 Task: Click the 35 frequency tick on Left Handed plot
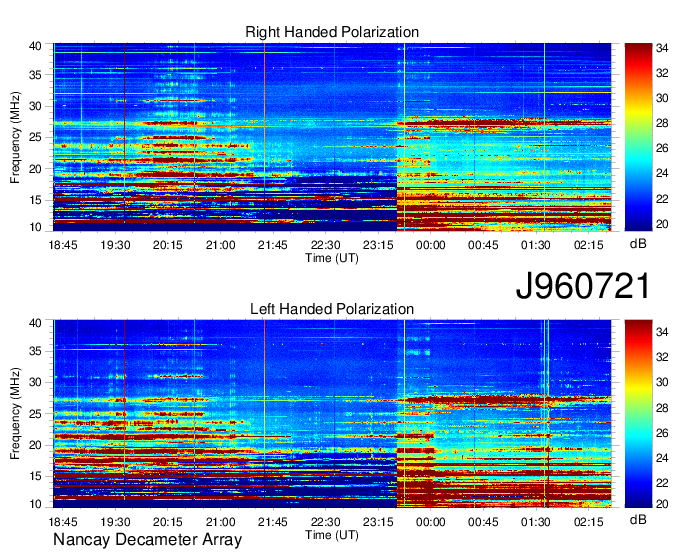pos(35,351)
